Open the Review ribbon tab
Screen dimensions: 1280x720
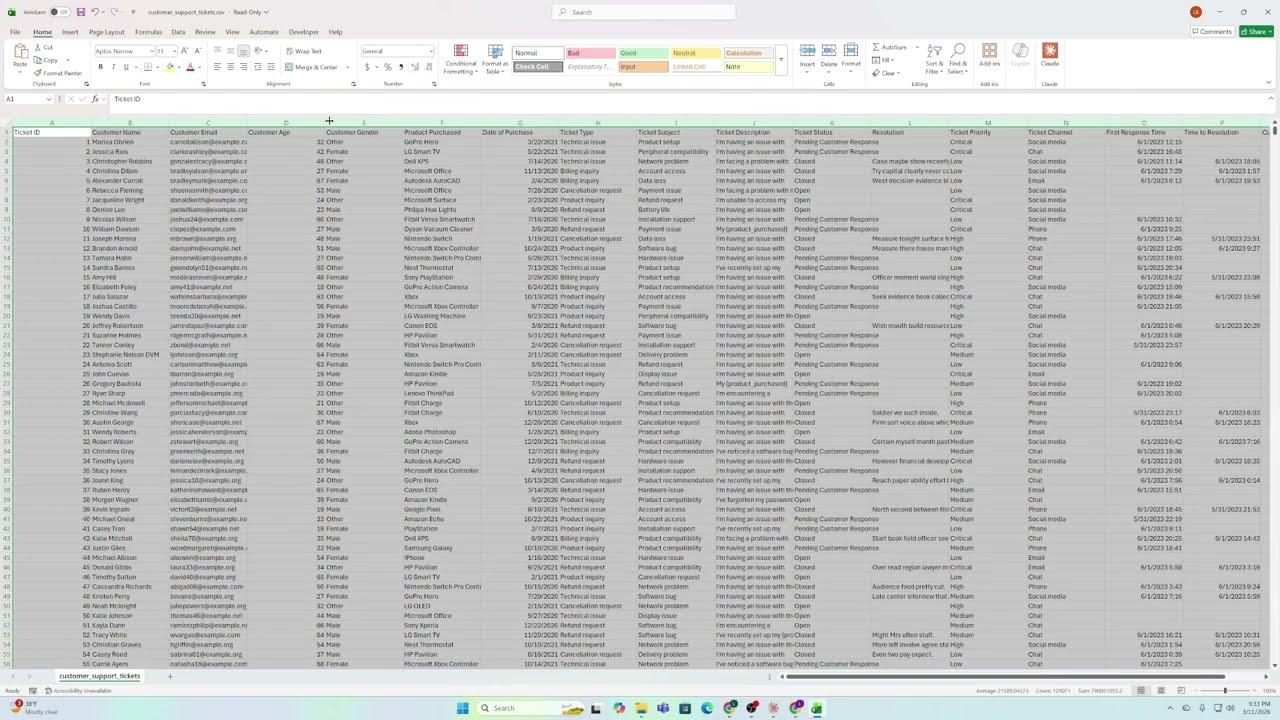205,32
